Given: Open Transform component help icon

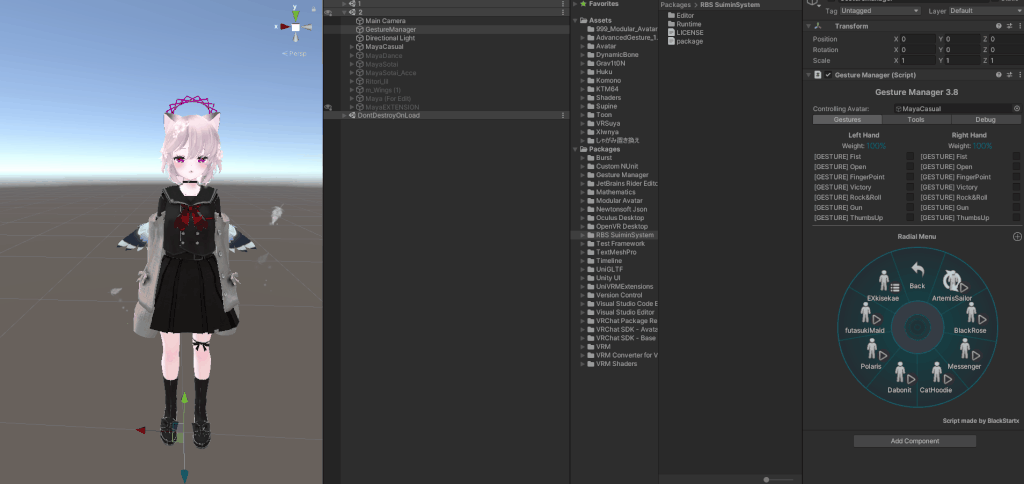Looking at the screenshot, I should point(999,26).
